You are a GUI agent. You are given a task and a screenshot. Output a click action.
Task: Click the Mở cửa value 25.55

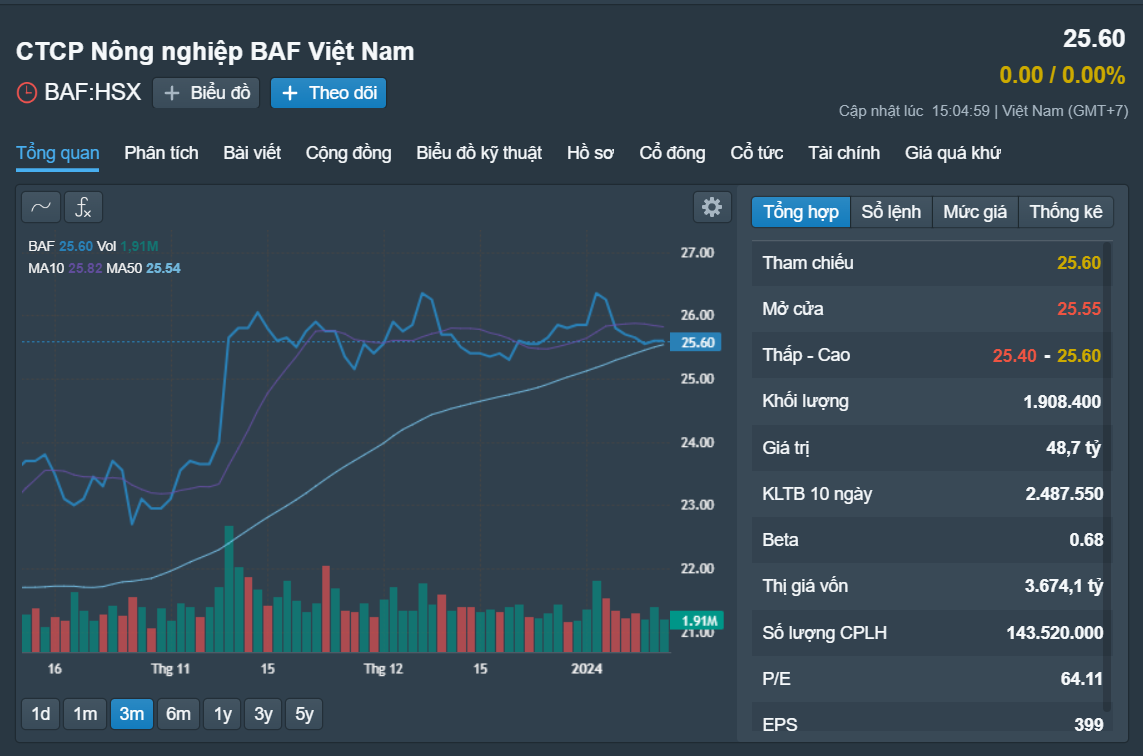[x=1079, y=309]
